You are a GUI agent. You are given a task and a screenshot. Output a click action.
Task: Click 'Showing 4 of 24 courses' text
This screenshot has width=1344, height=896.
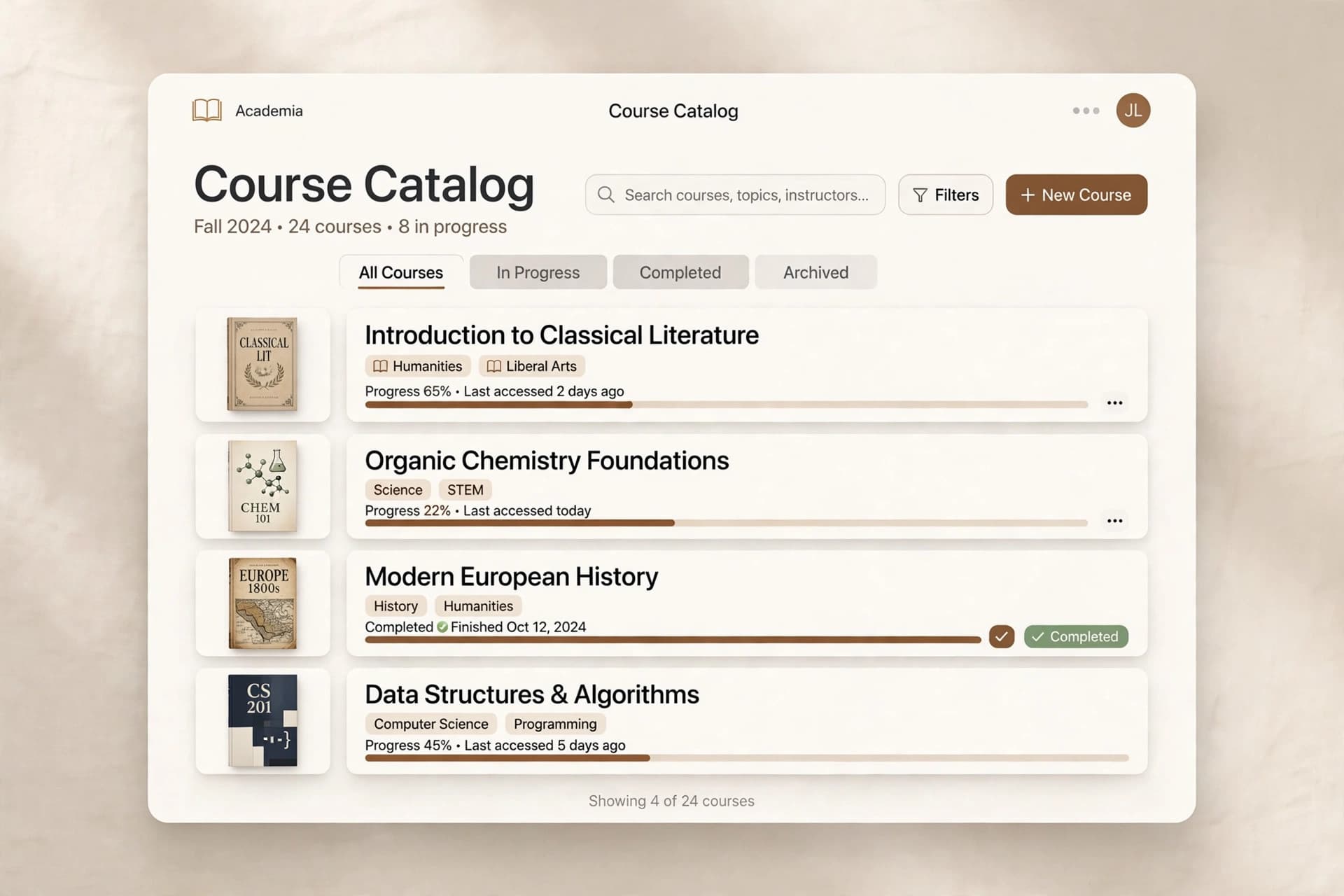pos(671,801)
